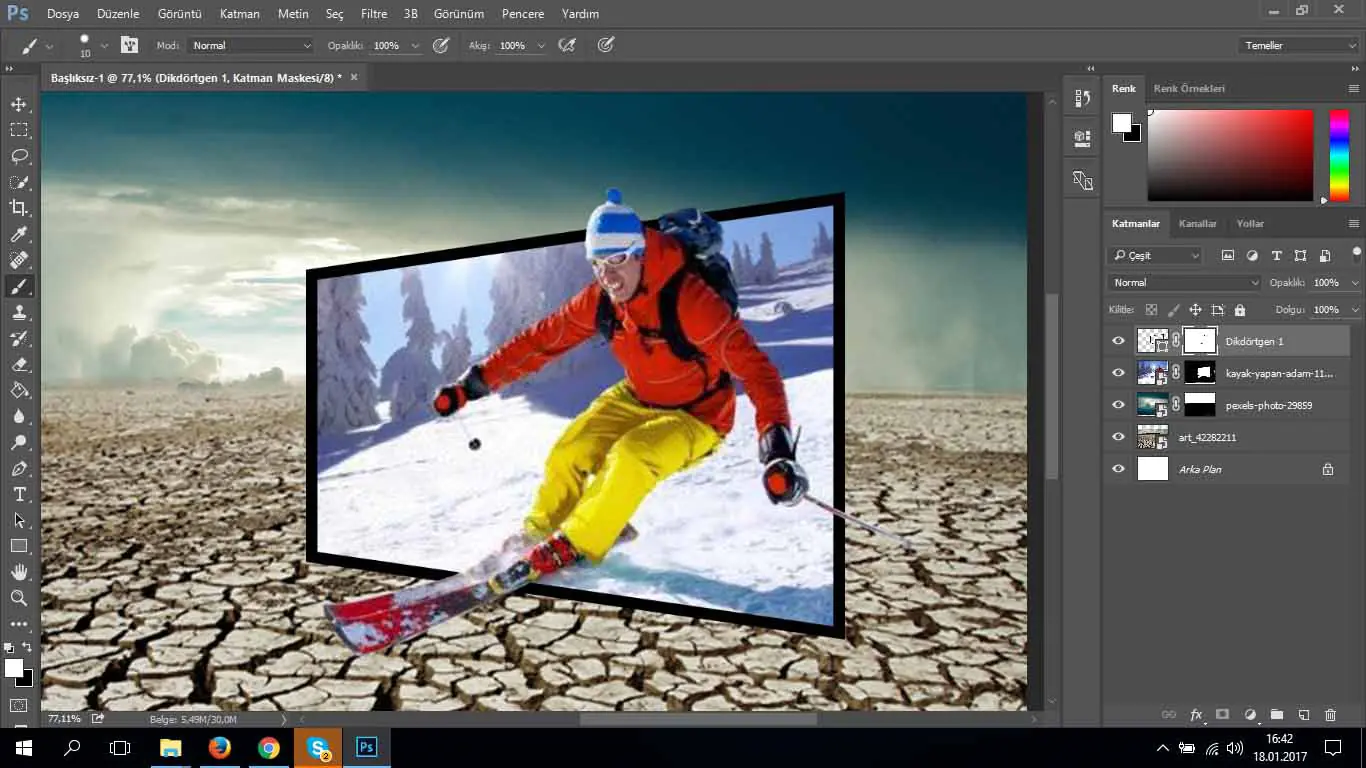Viewport: 1366px width, 768px height.
Task: Delete layer using trash icon
Action: click(x=1330, y=715)
